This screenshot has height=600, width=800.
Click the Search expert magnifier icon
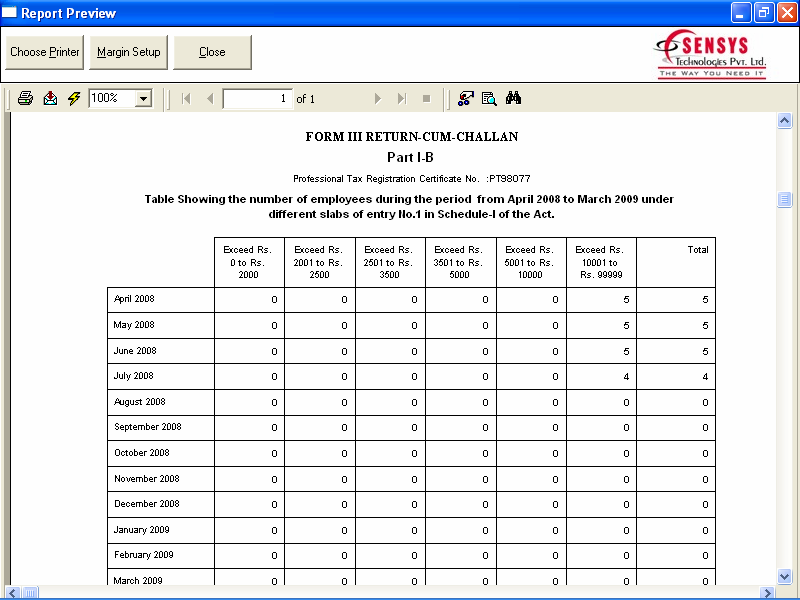(x=489, y=98)
